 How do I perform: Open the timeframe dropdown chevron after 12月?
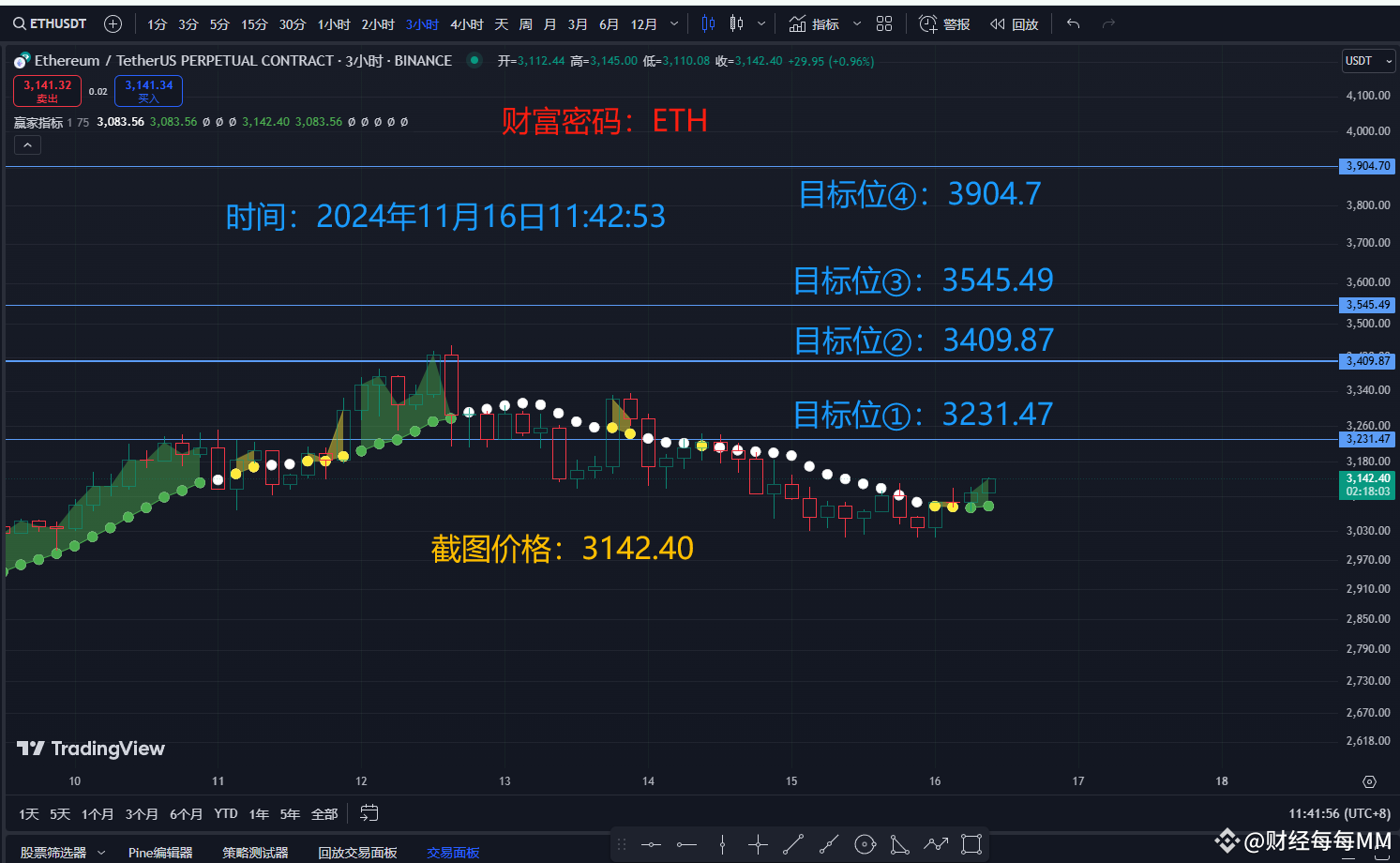[x=674, y=23]
